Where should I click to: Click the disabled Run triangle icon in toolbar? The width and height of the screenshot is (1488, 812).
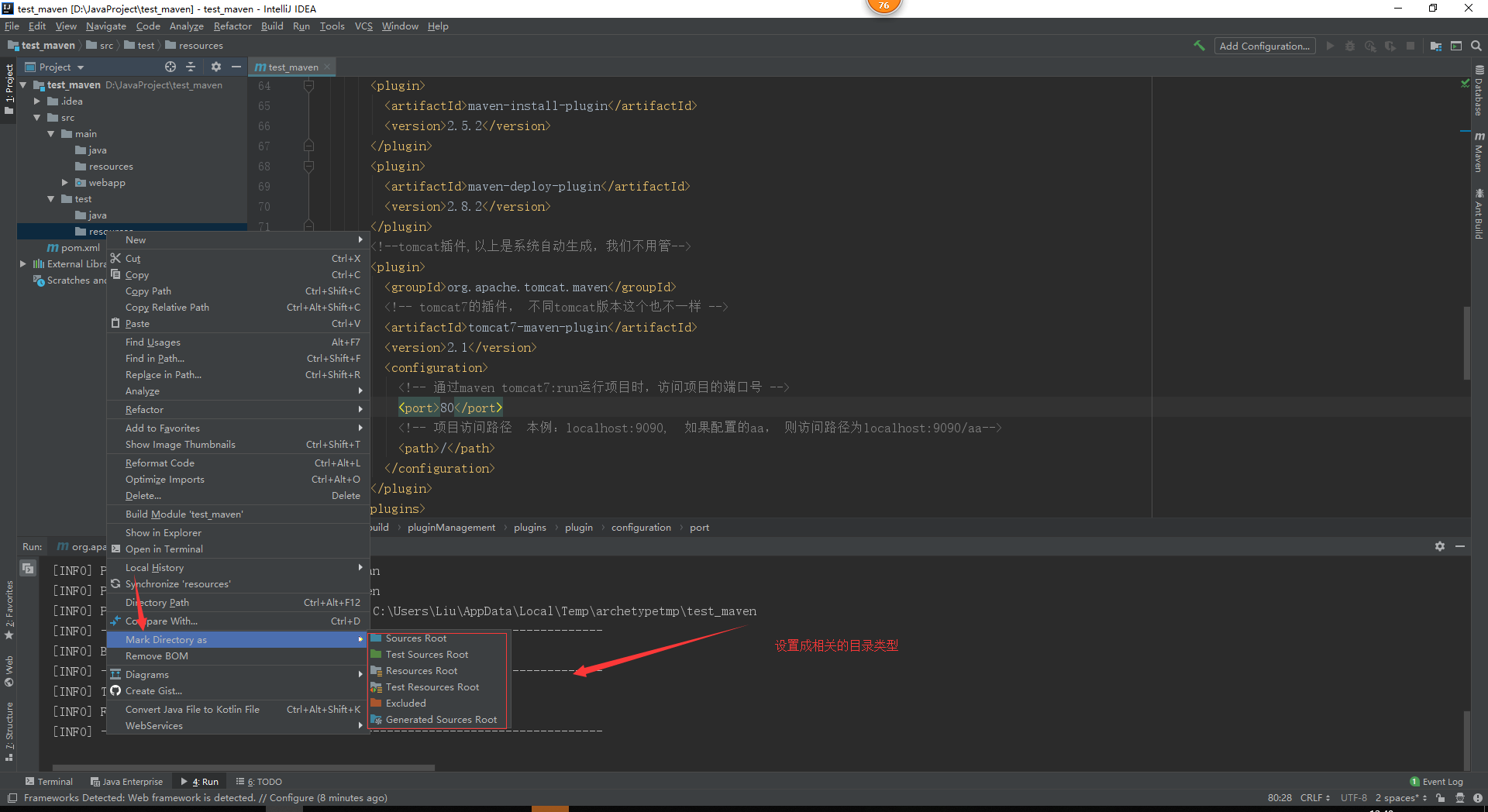click(1330, 46)
